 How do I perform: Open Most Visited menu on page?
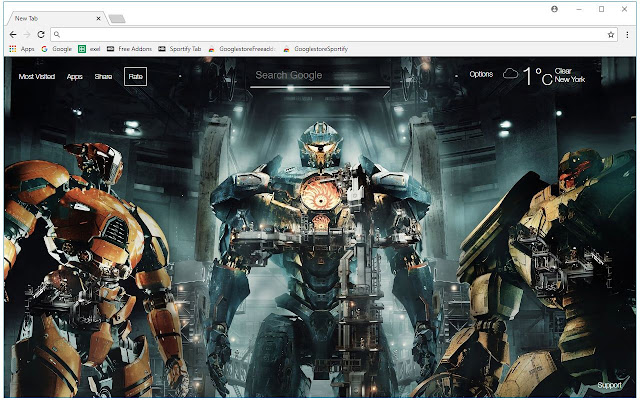coord(37,77)
